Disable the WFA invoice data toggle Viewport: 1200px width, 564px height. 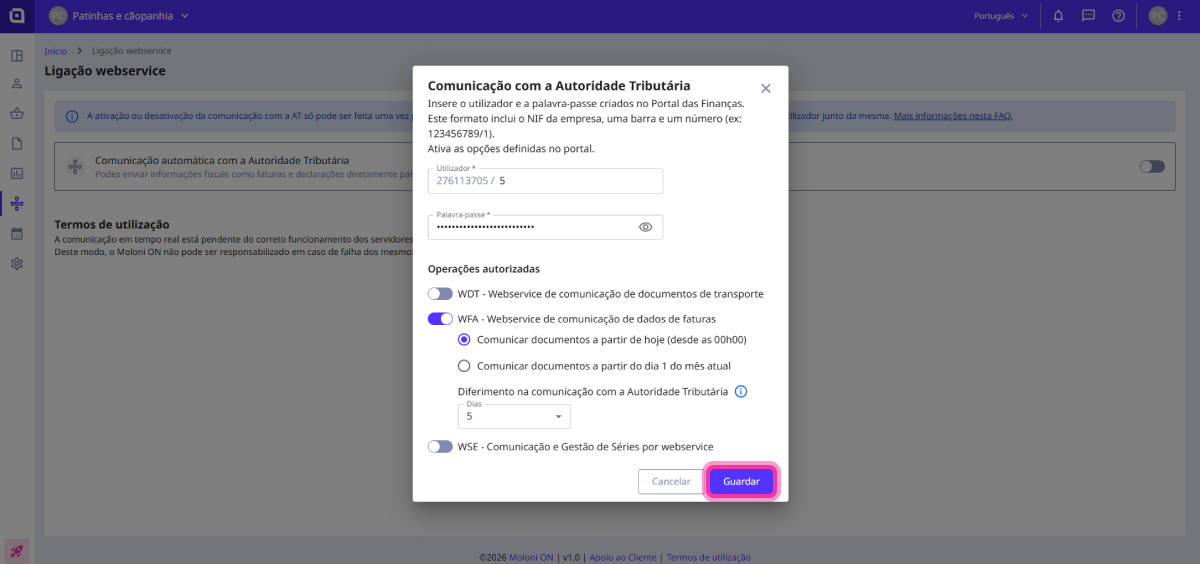click(x=440, y=319)
